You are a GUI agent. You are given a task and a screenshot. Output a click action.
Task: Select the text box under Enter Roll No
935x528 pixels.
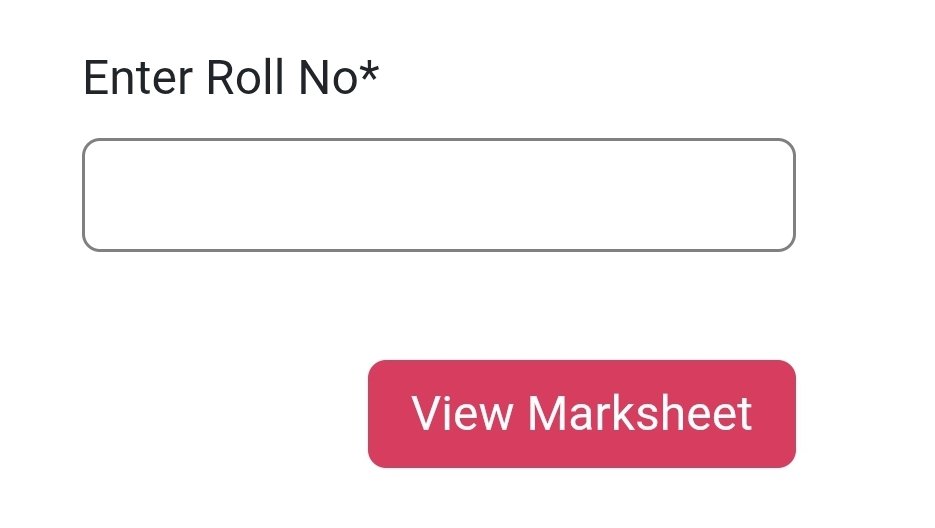[438, 195]
